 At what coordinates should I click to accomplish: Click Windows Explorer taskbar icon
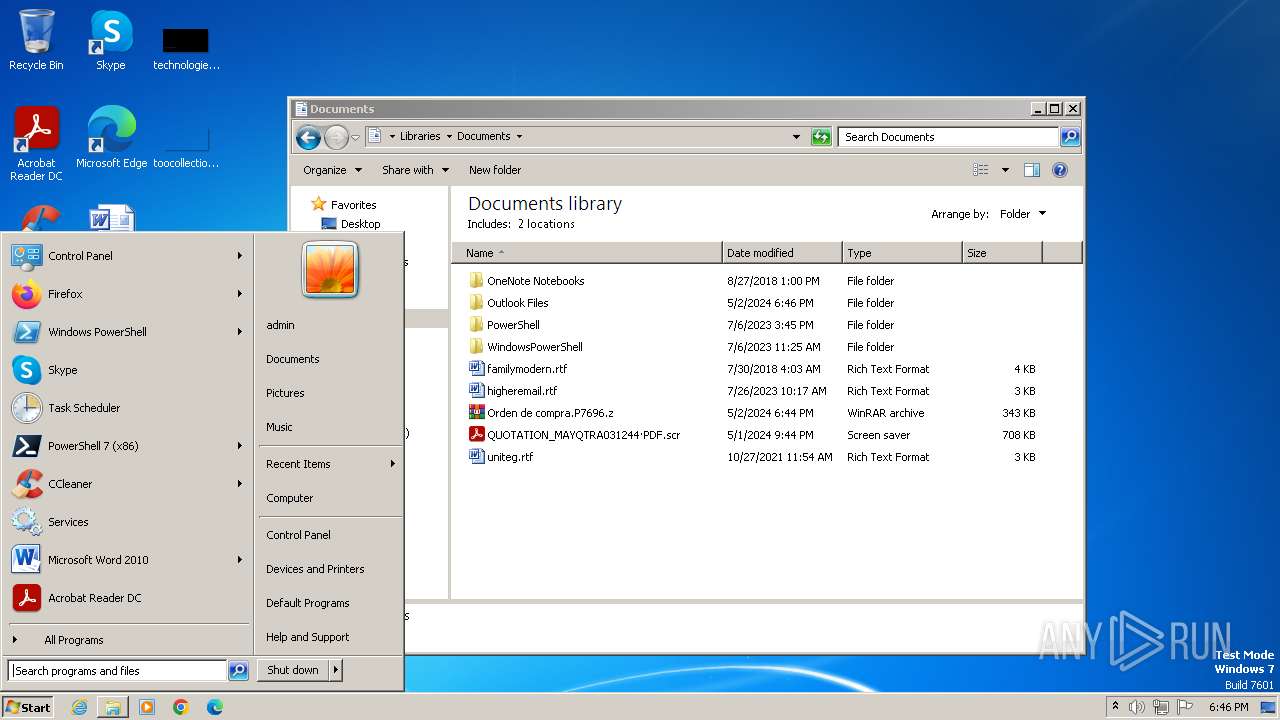point(113,707)
